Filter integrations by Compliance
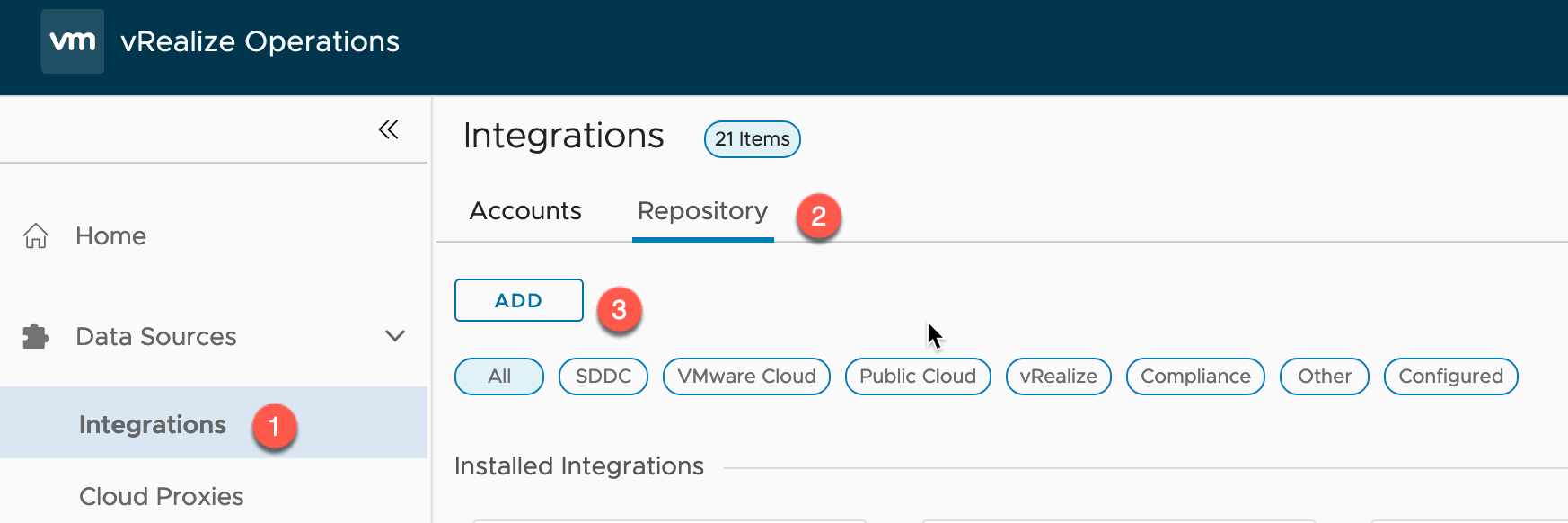 click(1195, 377)
